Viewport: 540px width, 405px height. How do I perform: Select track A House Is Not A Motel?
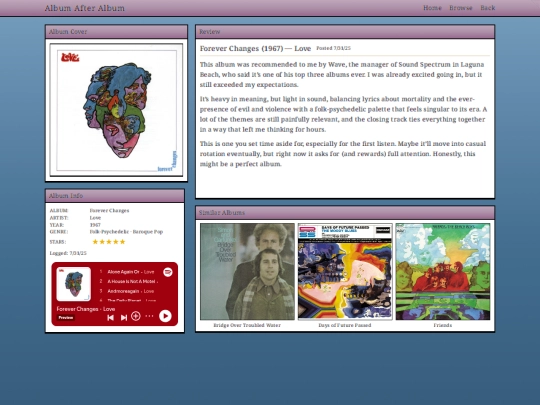tap(131, 281)
